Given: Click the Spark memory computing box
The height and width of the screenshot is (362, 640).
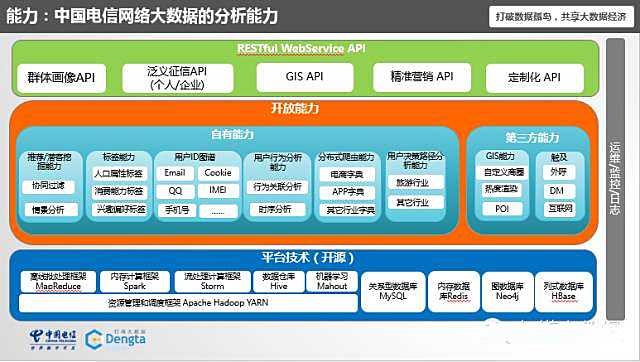Looking at the screenshot, I should [x=135, y=282].
